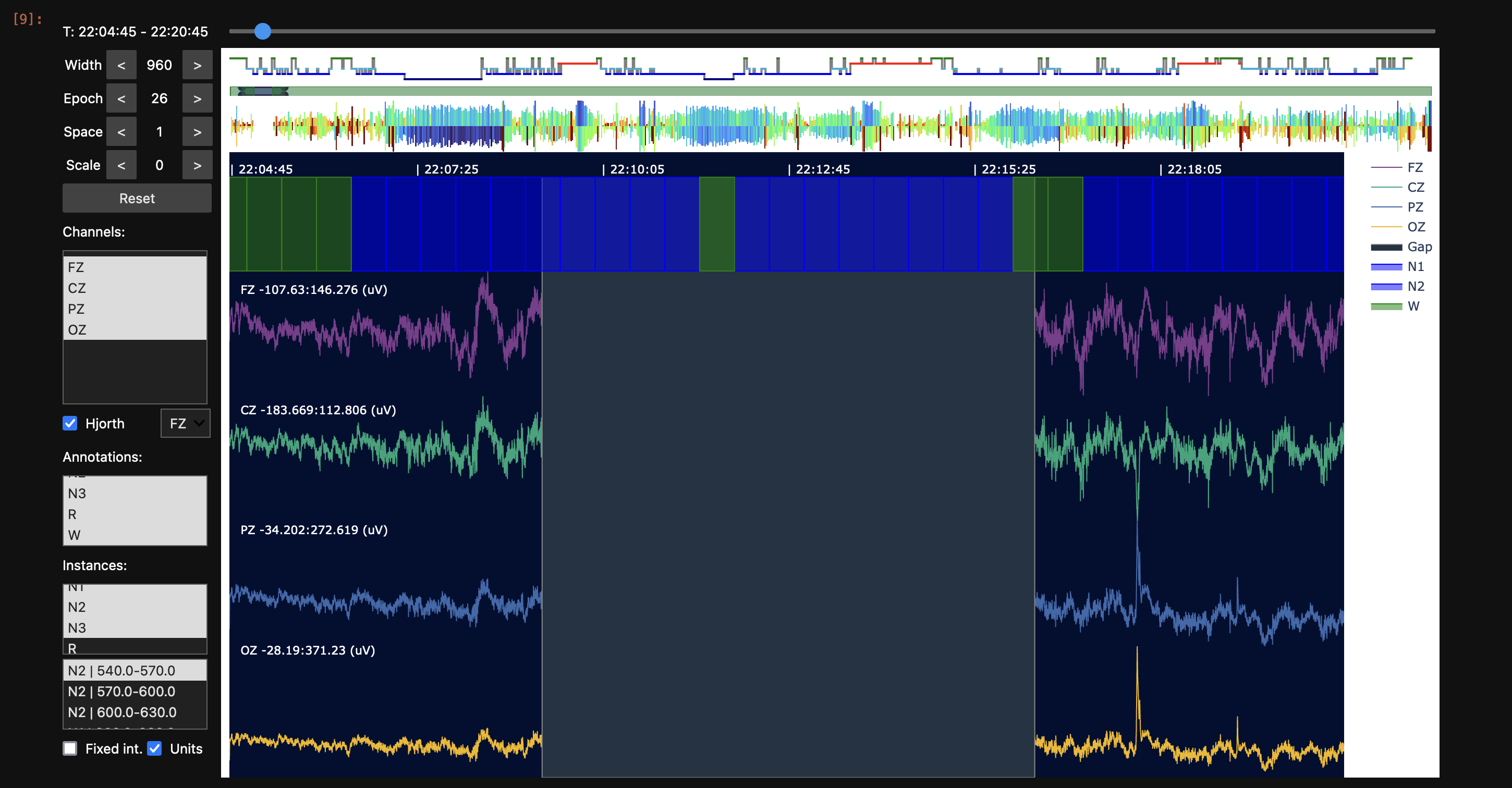This screenshot has height=788, width=1512.
Task: Decrease Width with the left arrow
Action: click(121, 65)
